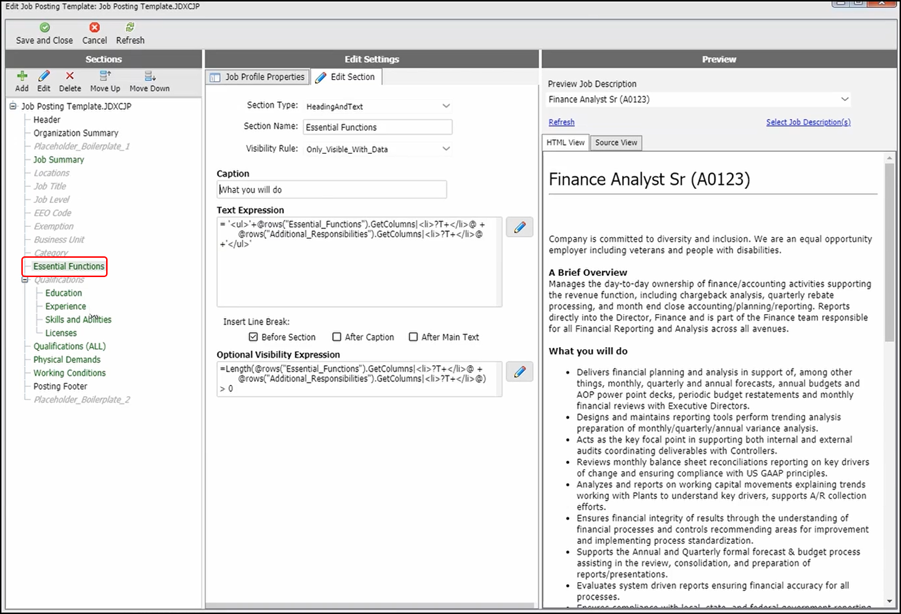Hit the Refresh toolbar icon
The height and width of the screenshot is (614, 901).
130,28
